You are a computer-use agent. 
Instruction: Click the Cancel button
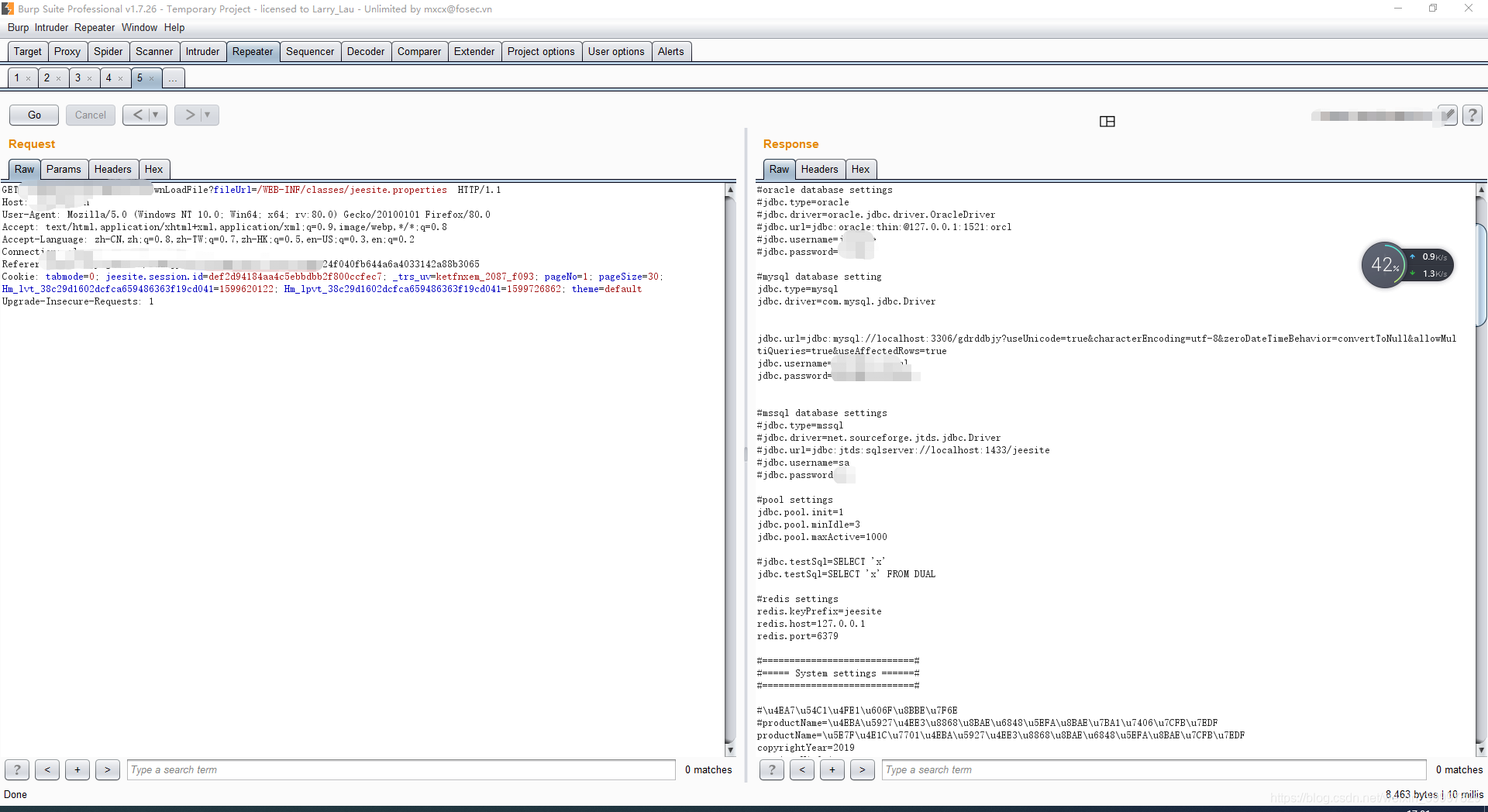point(91,115)
